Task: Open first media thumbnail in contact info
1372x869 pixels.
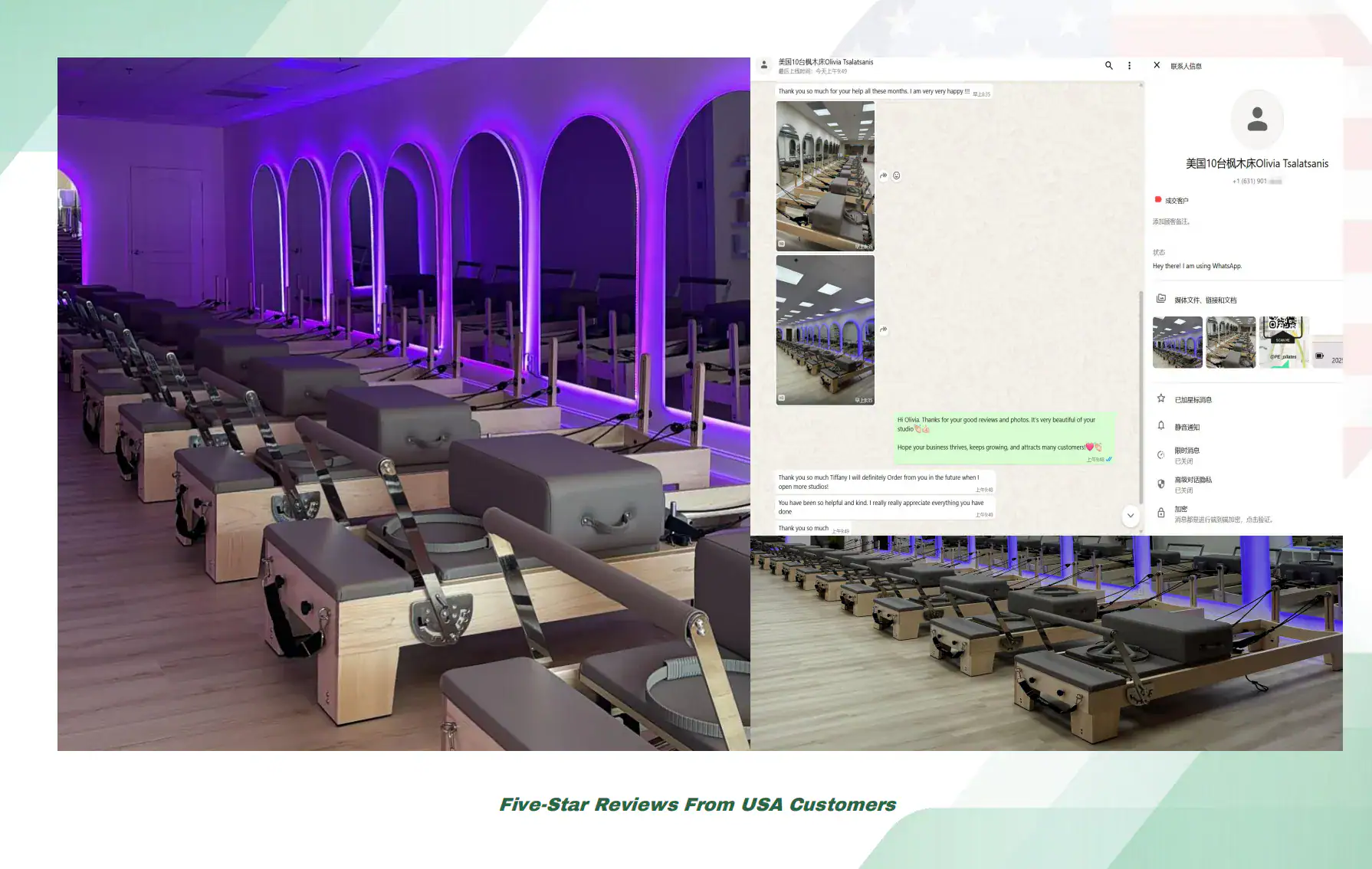Action: [1177, 343]
